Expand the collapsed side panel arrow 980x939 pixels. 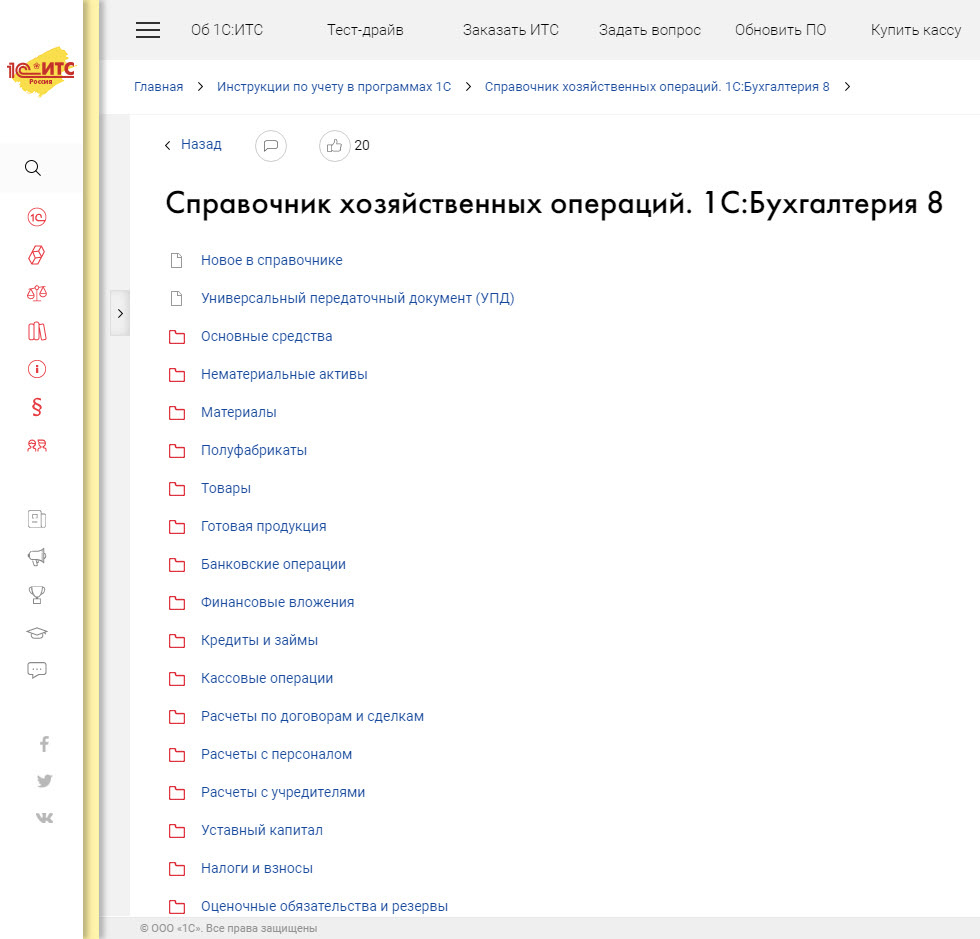point(120,313)
